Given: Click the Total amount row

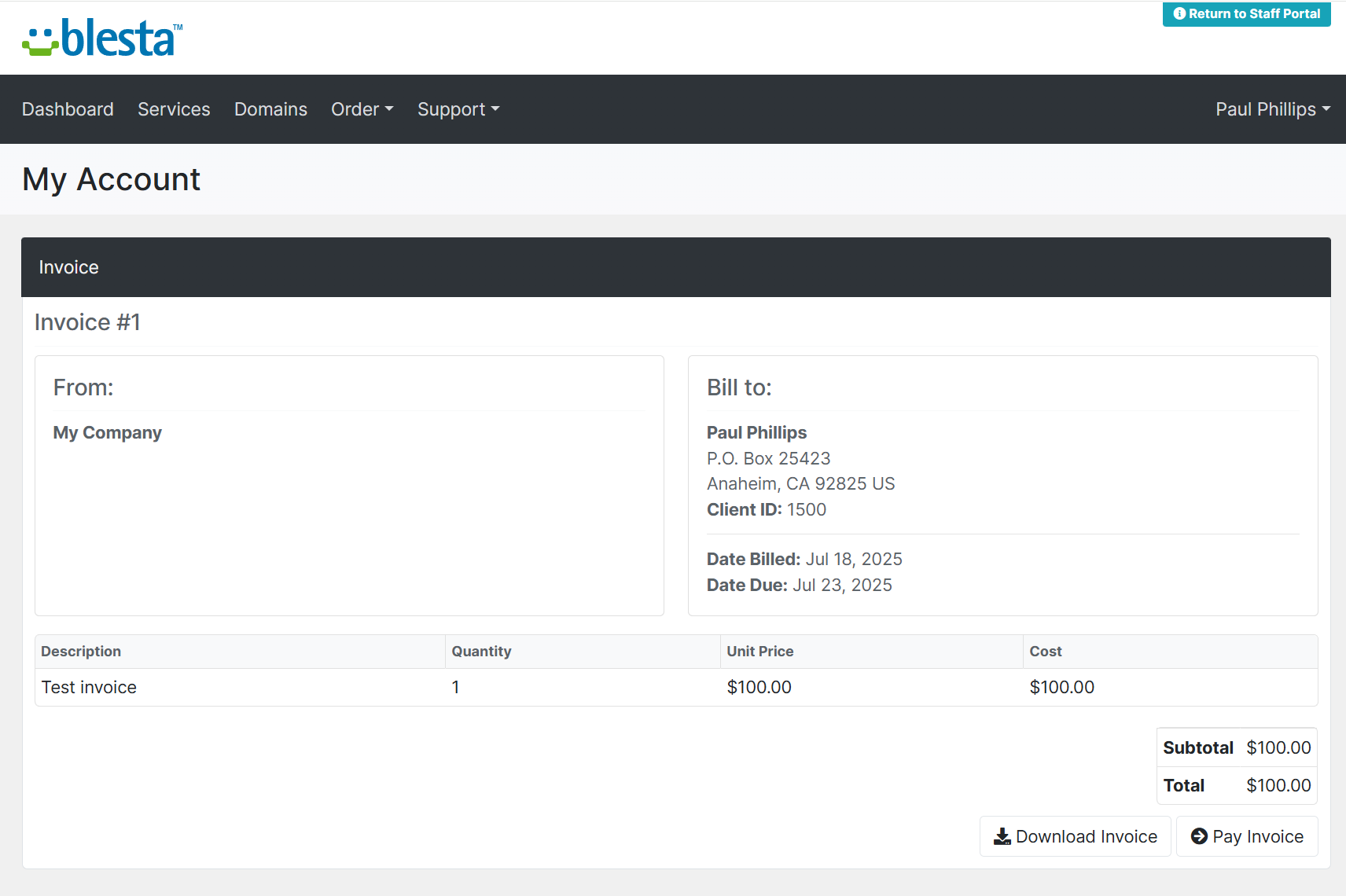Looking at the screenshot, I should point(1237,785).
